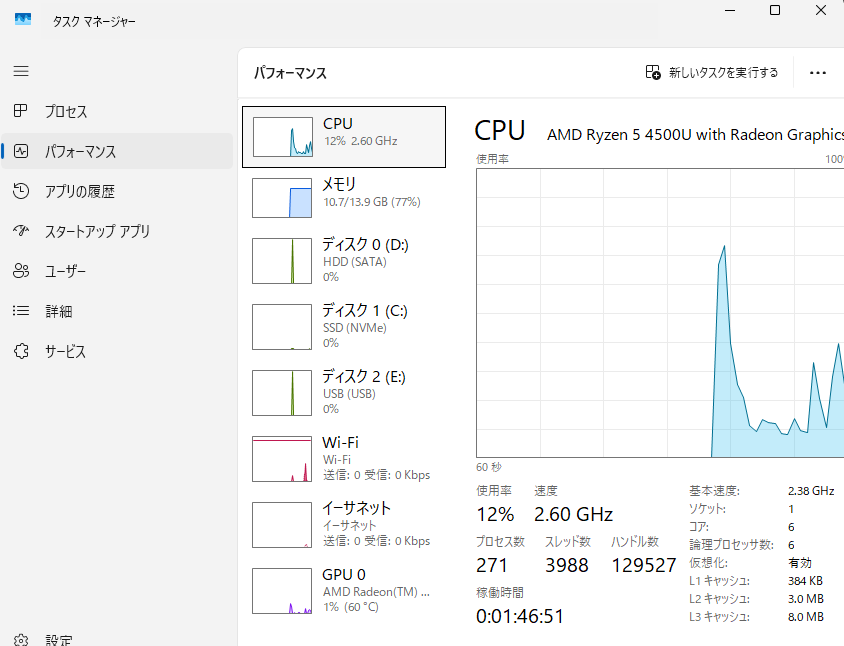844x646 pixels.
Task: Click the プロセス grid icon
Action: 20,111
